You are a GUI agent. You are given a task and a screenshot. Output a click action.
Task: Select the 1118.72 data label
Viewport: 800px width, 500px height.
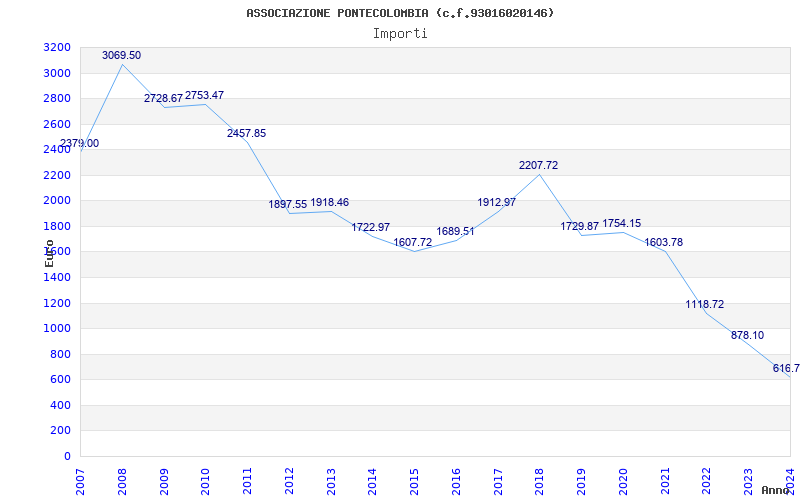705,304
